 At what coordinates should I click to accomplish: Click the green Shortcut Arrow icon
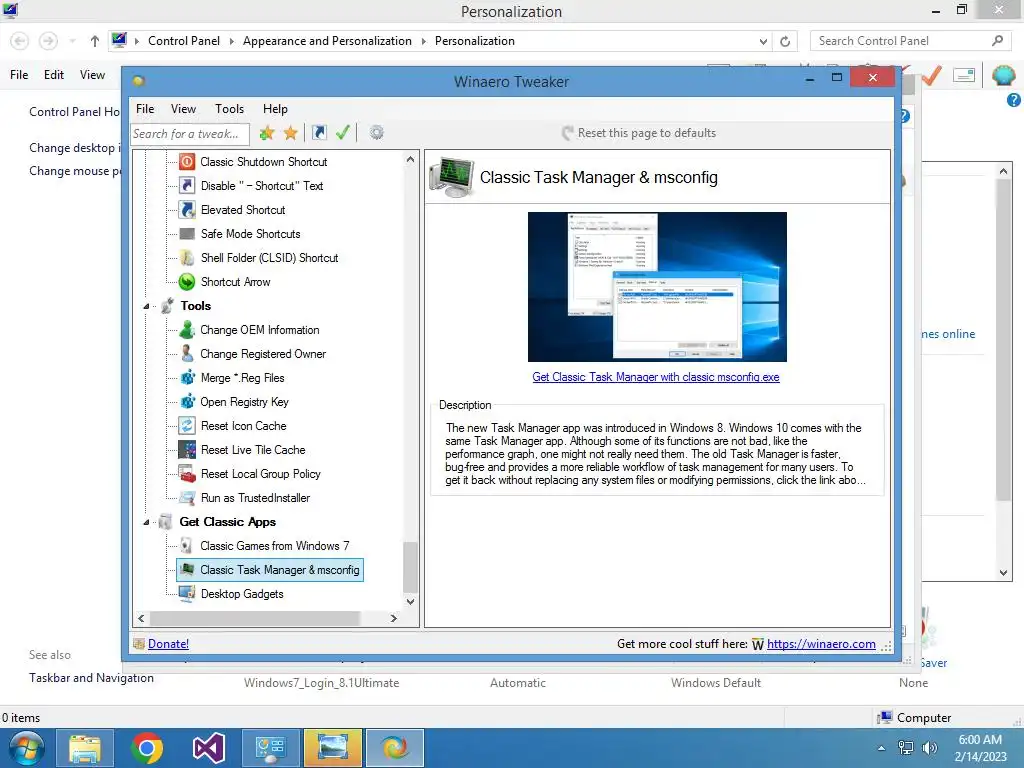pyautogui.click(x=187, y=281)
